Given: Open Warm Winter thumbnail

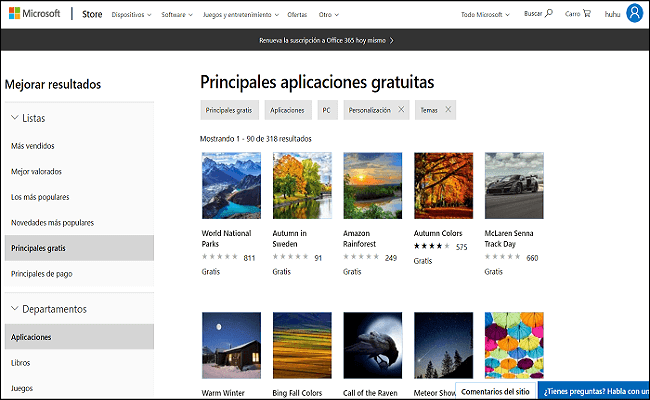Looking at the screenshot, I should [231, 345].
